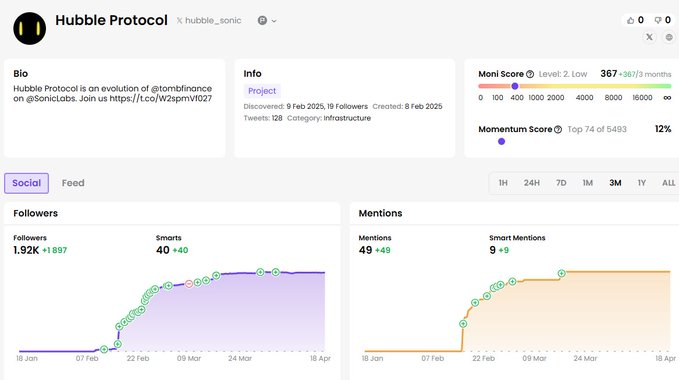
Task: Click the last green marker on Mentions chart
Action: [x=562, y=273]
